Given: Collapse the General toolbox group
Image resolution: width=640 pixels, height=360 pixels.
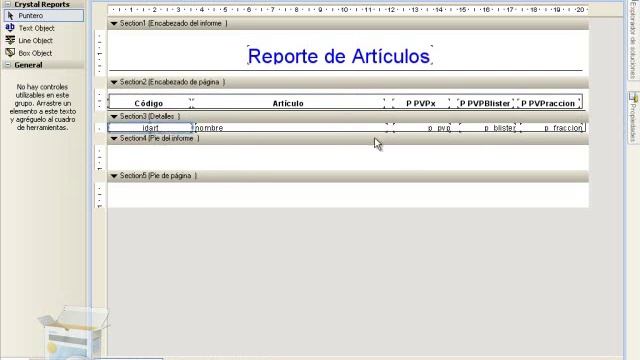Looking at the screenshot, I should coord(8,65).
